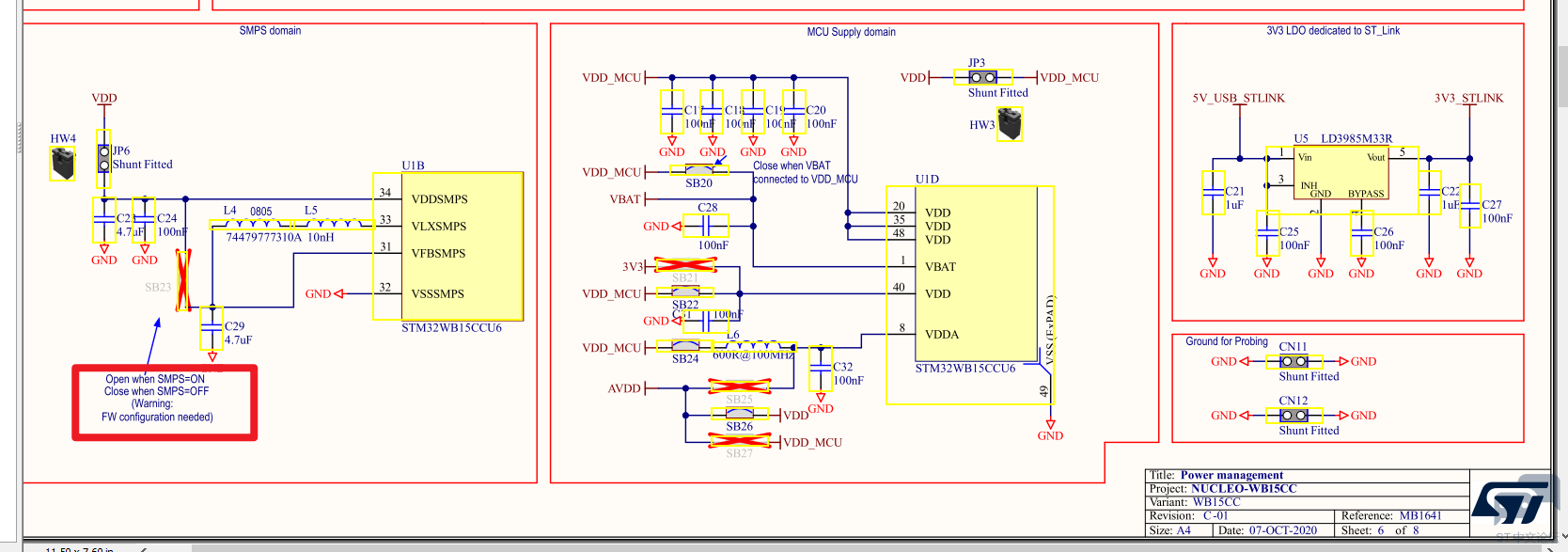This screenshot has height=552, width=1568.
Task: Click the 'Variant: WB15CC' field
Action: [x=1307, y=501]
